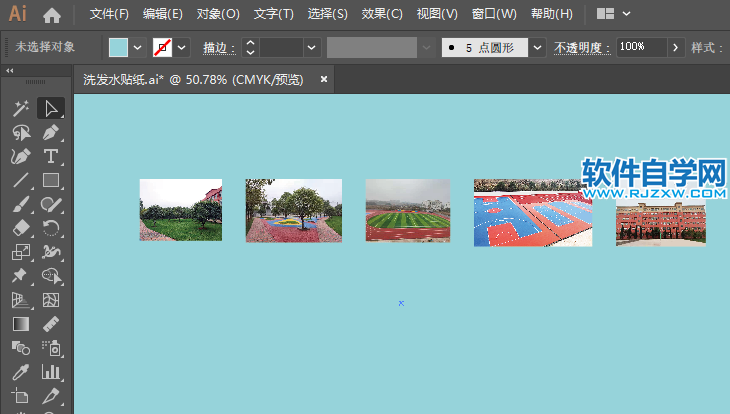The image size is (730, 414).
Task: Open the brush definition dropdown arrow
Action: pos(537,48)
